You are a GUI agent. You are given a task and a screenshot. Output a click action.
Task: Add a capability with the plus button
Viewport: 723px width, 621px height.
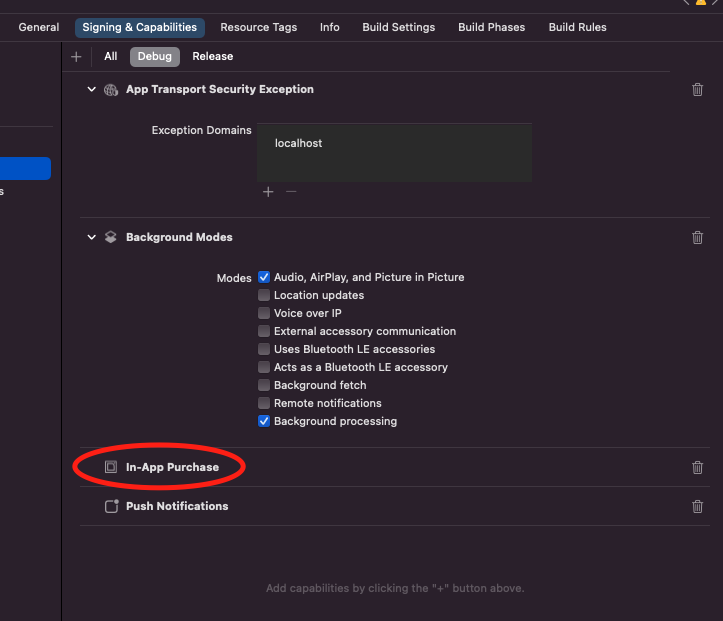pos(76,57)
